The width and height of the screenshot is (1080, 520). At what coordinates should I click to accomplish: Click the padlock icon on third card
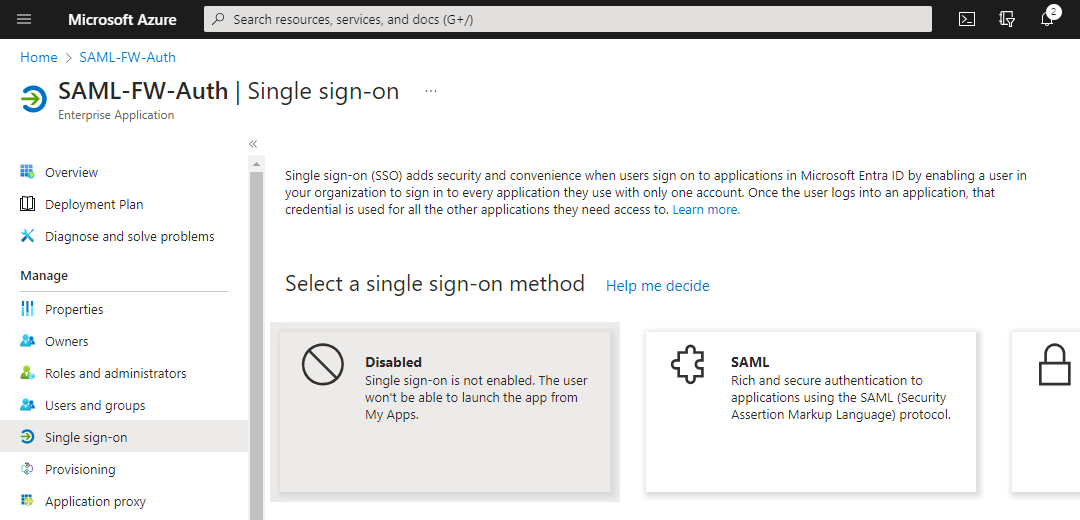click(x=1054, y=367)
